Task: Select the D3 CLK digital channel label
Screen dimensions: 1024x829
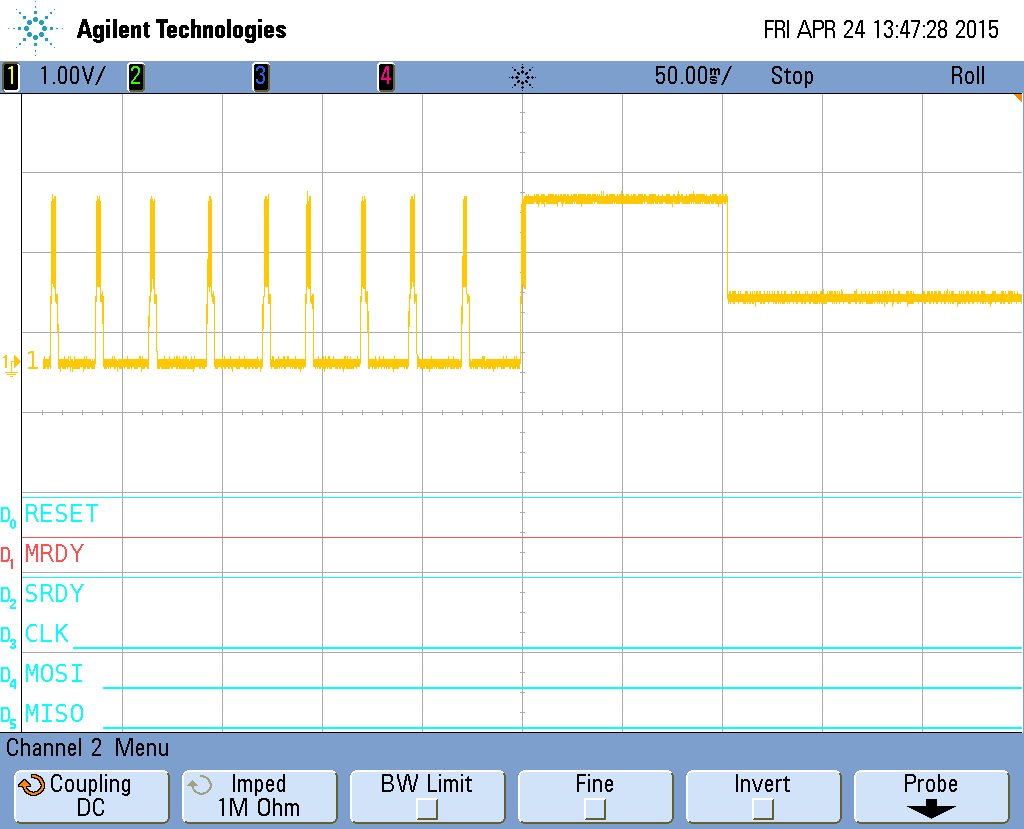Action: tap(46, 633)
